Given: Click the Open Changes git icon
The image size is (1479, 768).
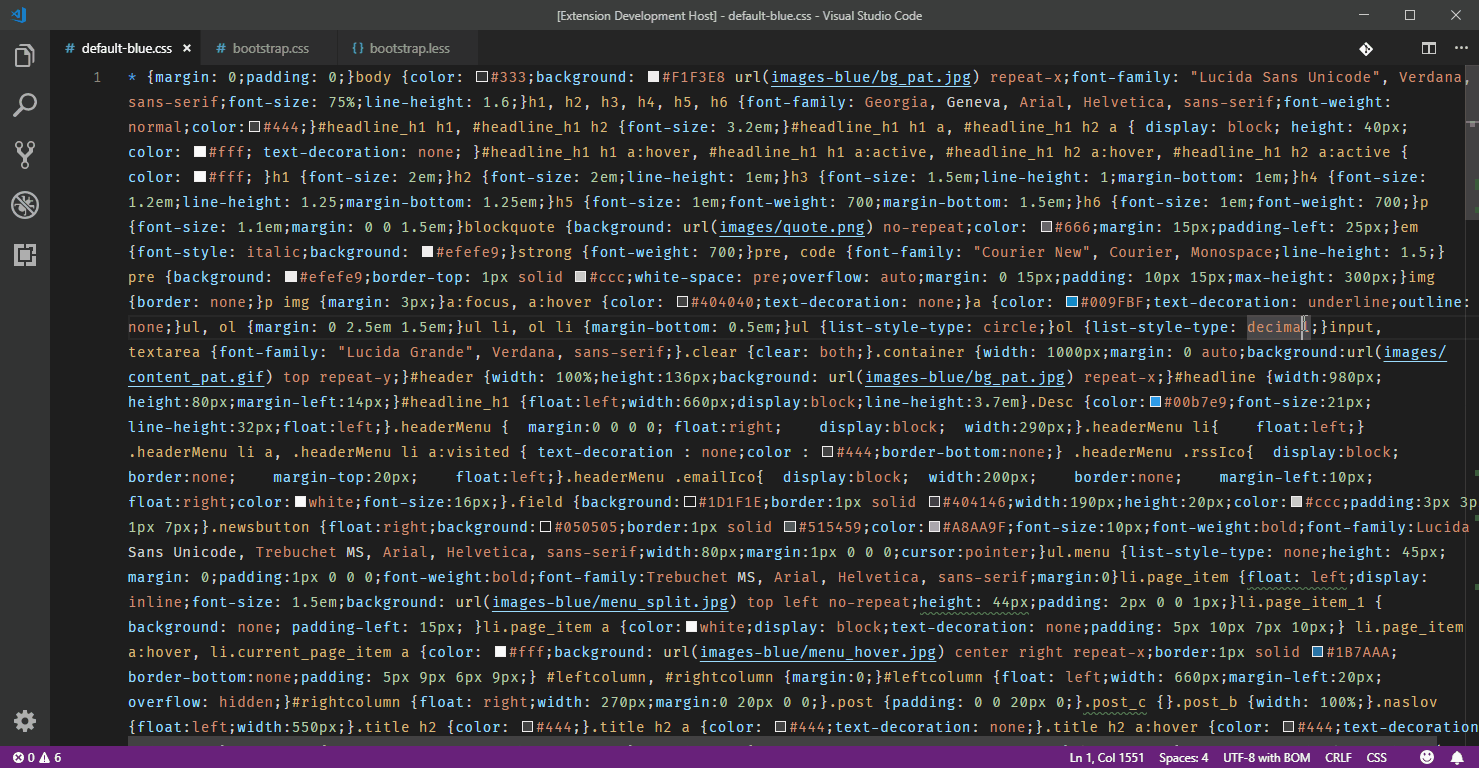Looking at the screenshot, I should [x=1365, y=48].
